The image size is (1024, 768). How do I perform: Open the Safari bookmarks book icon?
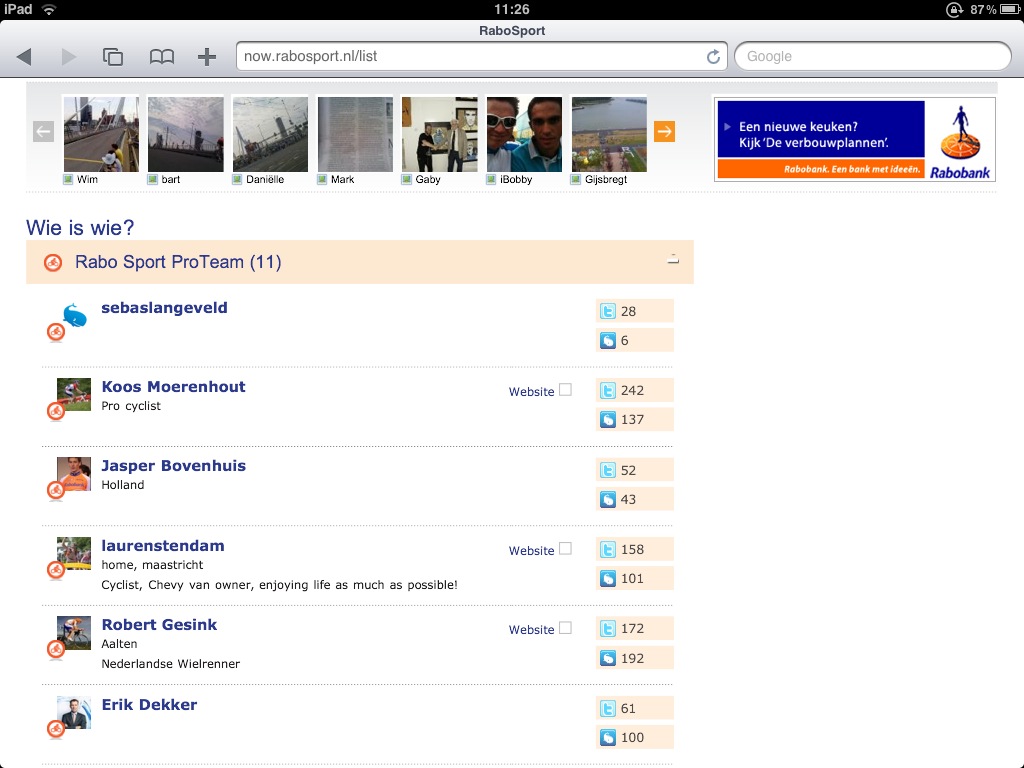161,57
